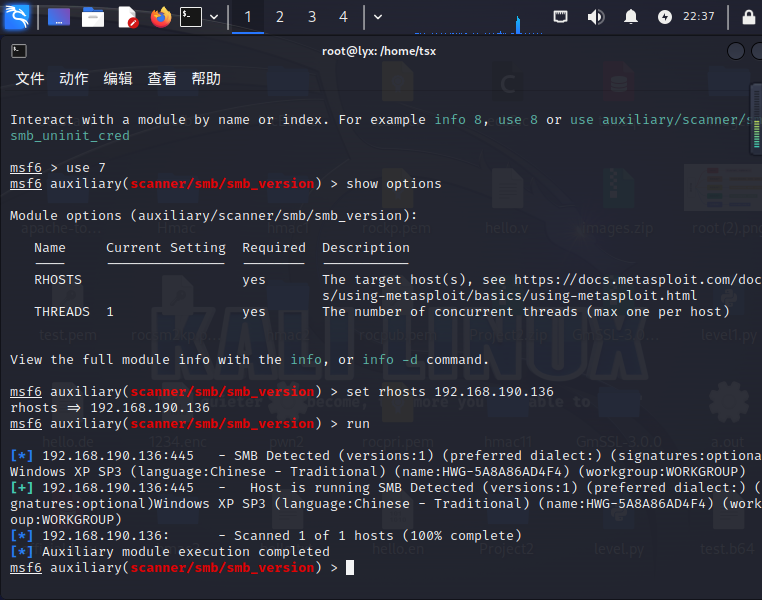The width and height of the screenshot is (762, 600).
Task: Switch to workspace 2
Action: click(280, 17)
